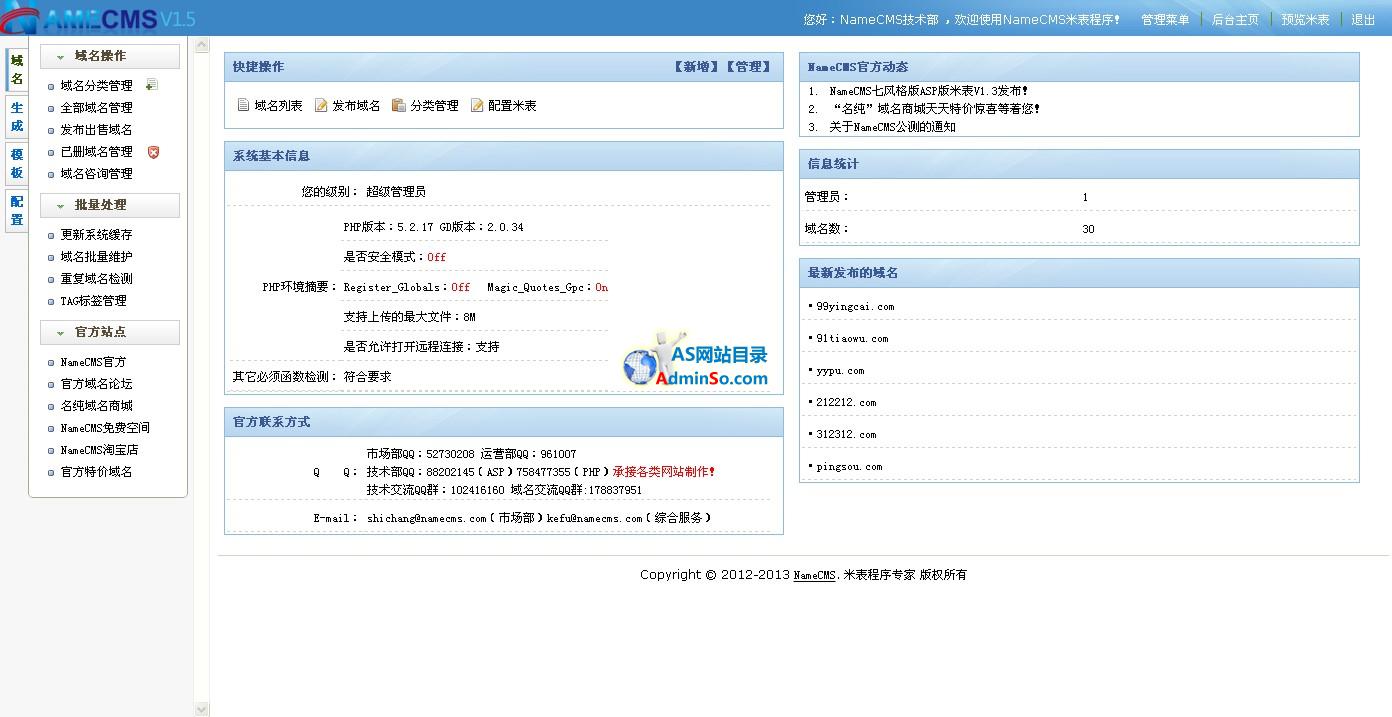This screenshot has height=717, width=1392.
Task: Open 管理菜单 in the top bar
Action: 1165,20
